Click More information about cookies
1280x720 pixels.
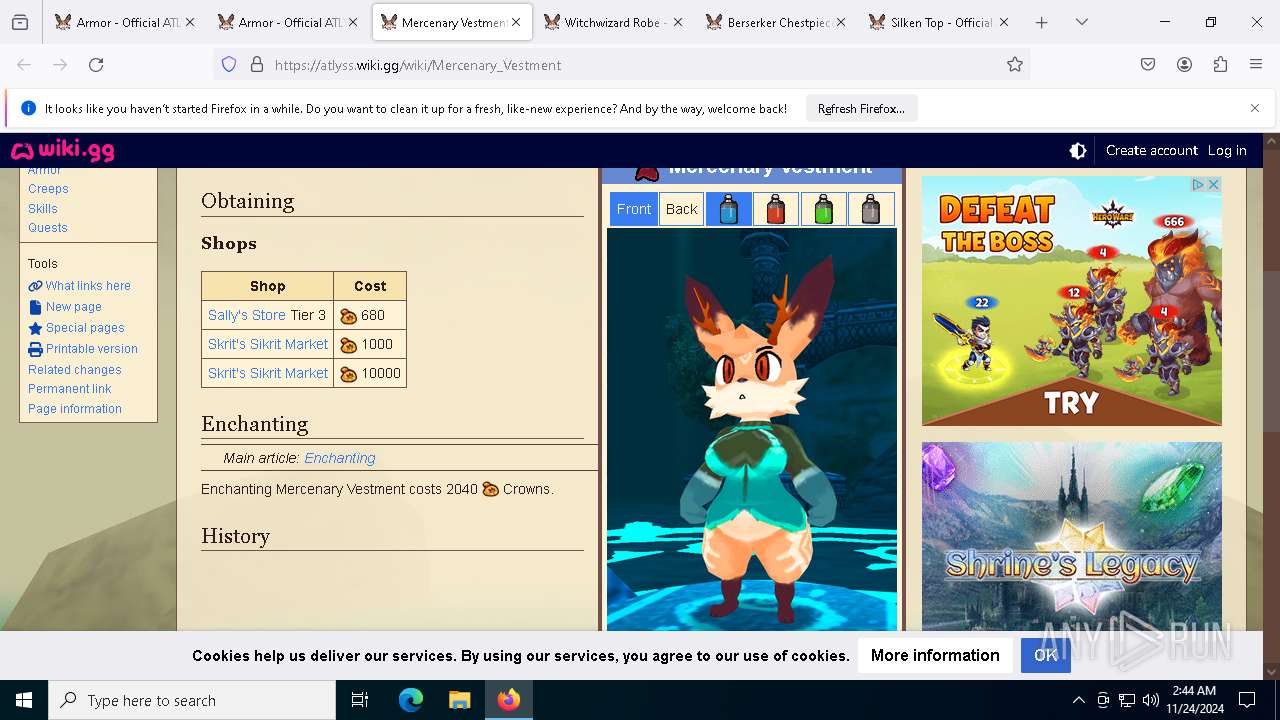(935, 655)
